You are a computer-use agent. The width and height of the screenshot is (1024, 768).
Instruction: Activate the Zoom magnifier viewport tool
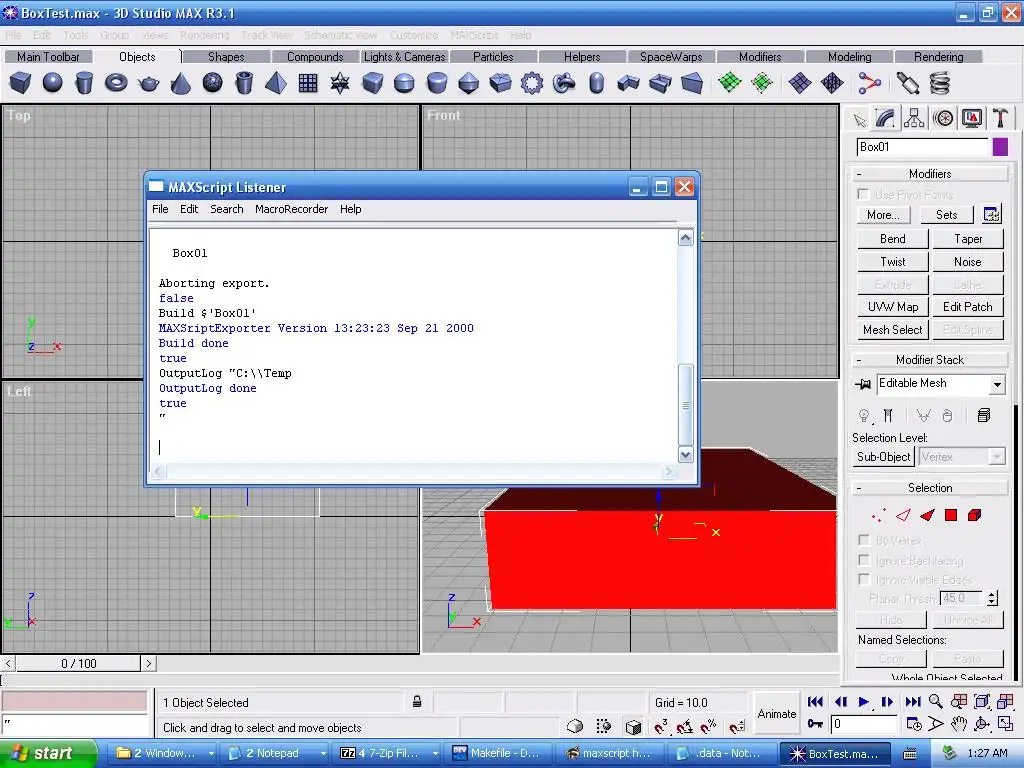(936, 701)
